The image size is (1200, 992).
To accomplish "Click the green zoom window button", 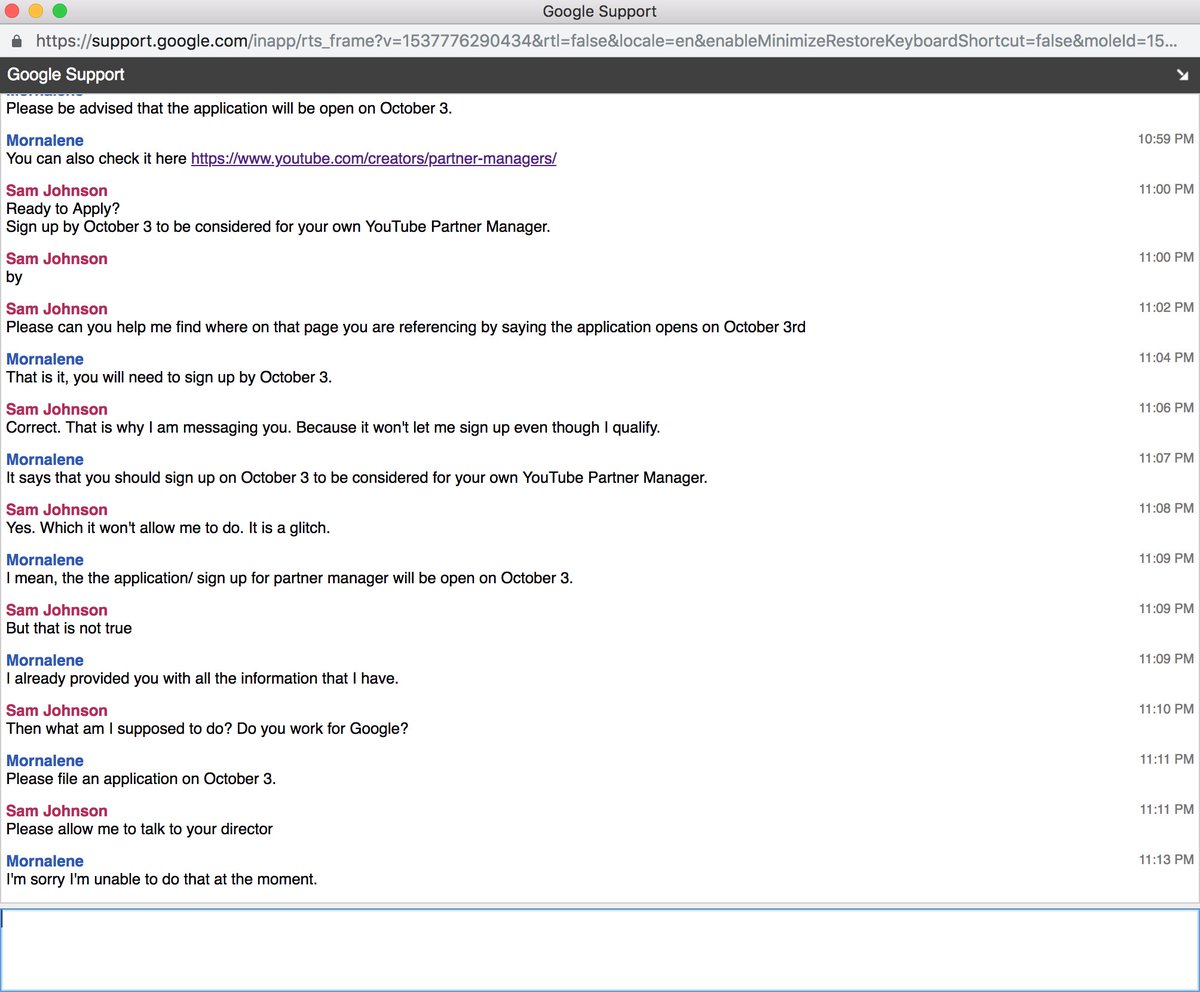I will 59,11.
